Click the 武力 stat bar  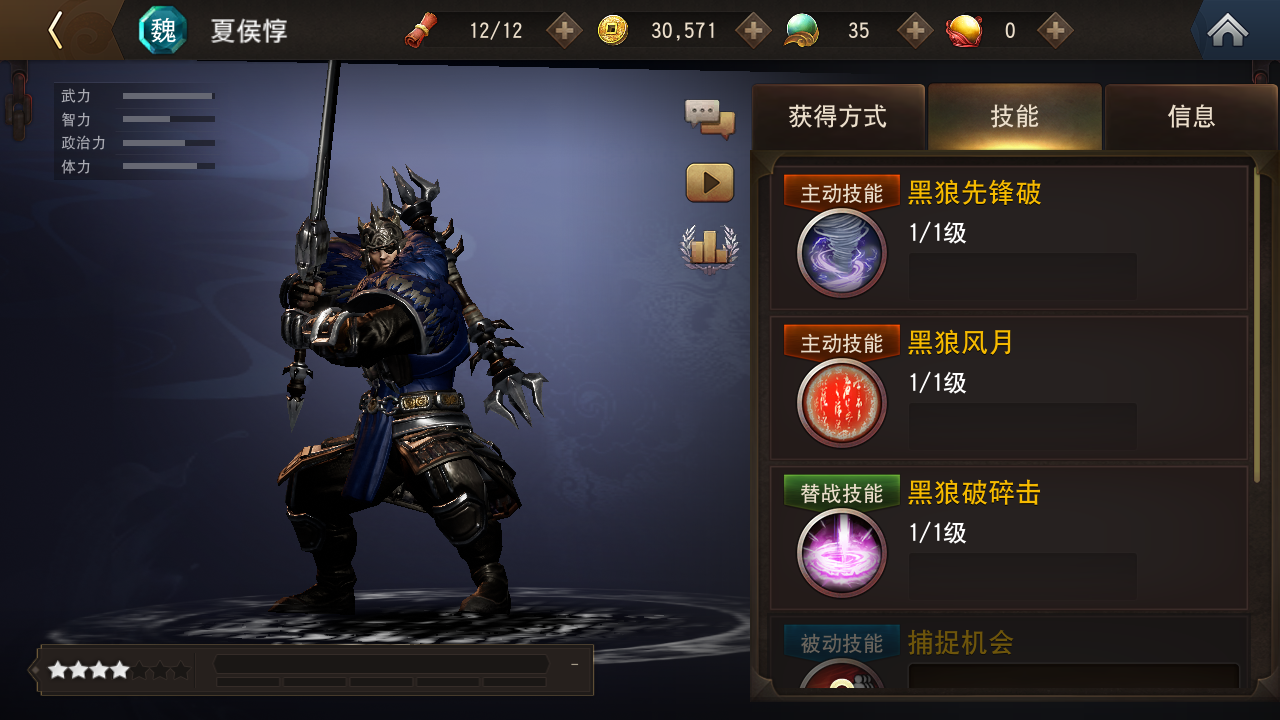pos(168,96)
